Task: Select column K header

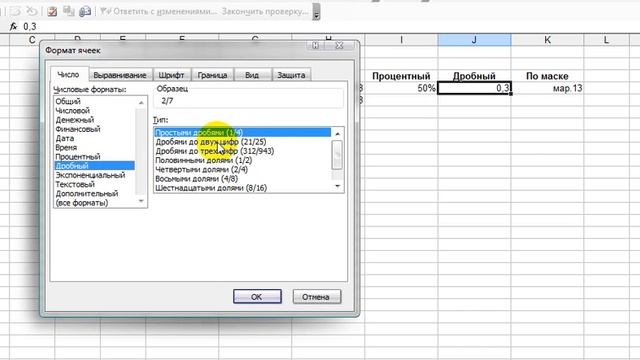Action: pos(547,40)
